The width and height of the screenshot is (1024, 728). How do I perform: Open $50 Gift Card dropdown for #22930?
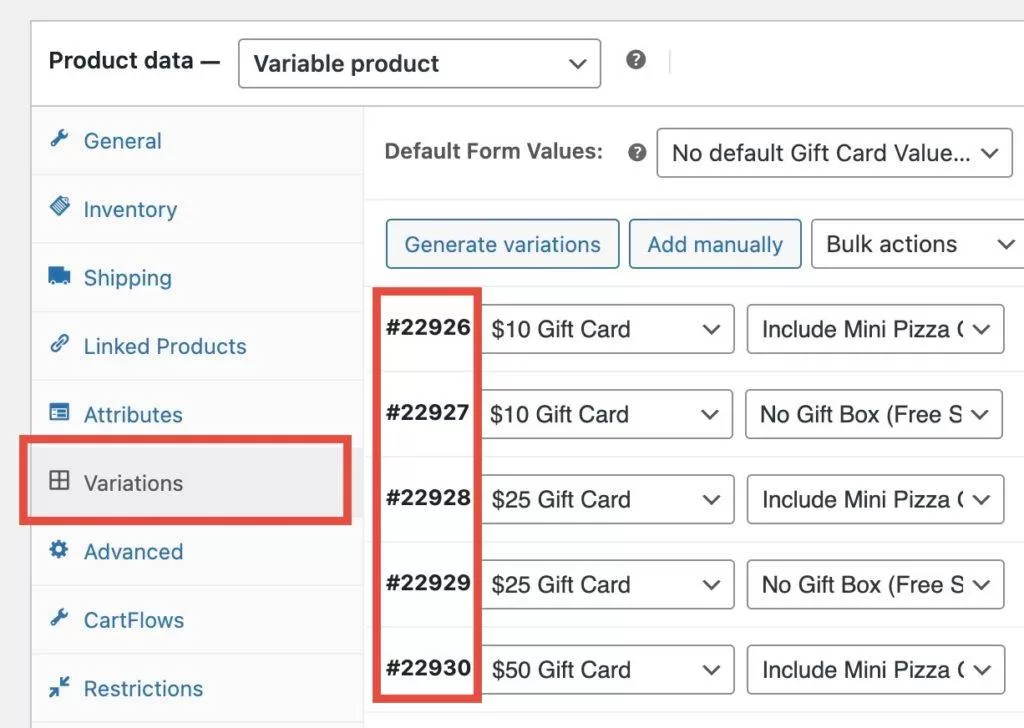tap(607, 669)
